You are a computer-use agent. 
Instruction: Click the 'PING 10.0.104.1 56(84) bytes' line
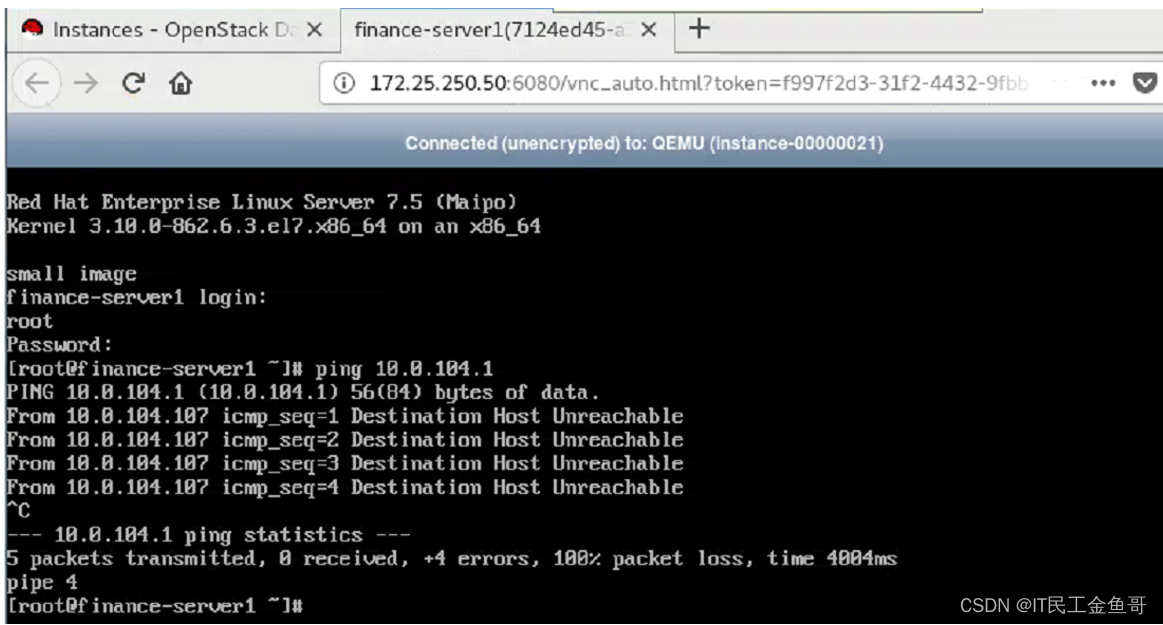303,392
